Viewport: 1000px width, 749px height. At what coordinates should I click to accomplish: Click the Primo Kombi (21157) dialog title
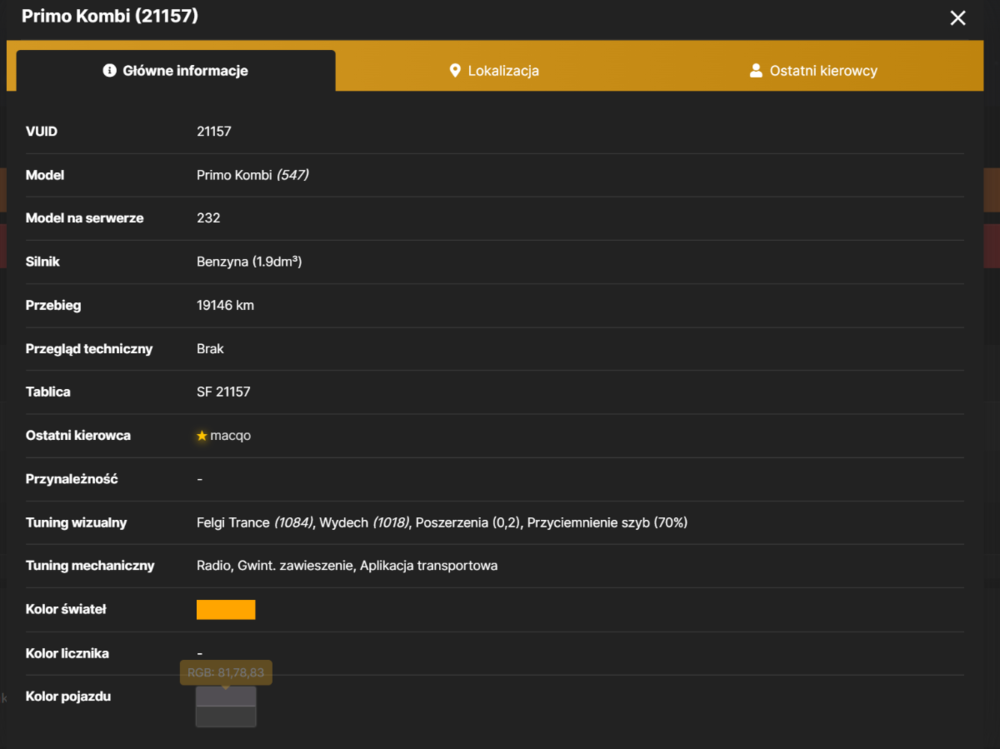click(110, 16)
